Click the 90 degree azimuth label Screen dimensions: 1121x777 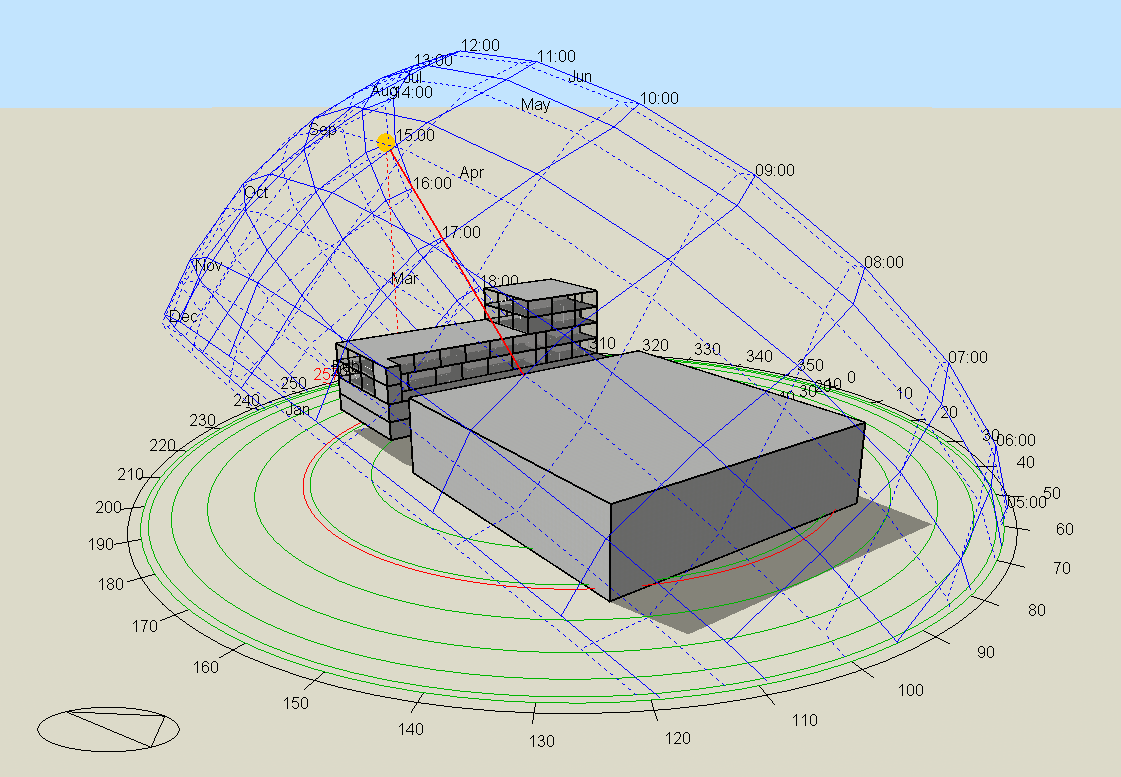[x=985, y=652]
